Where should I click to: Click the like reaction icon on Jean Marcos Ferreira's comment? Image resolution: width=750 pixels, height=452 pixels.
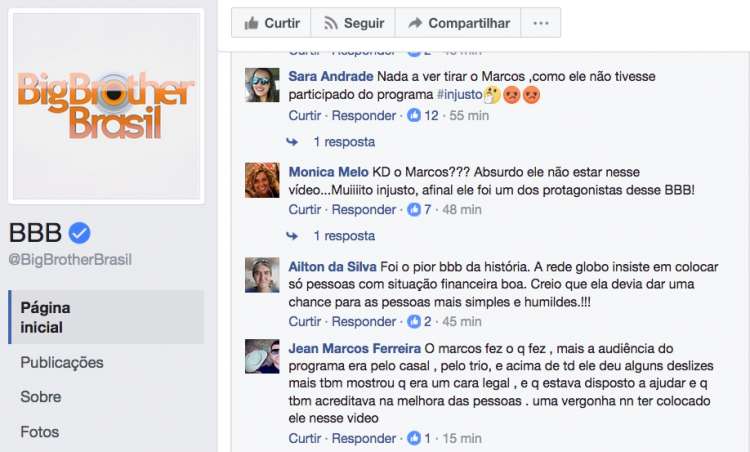click(x=414, y=438)
